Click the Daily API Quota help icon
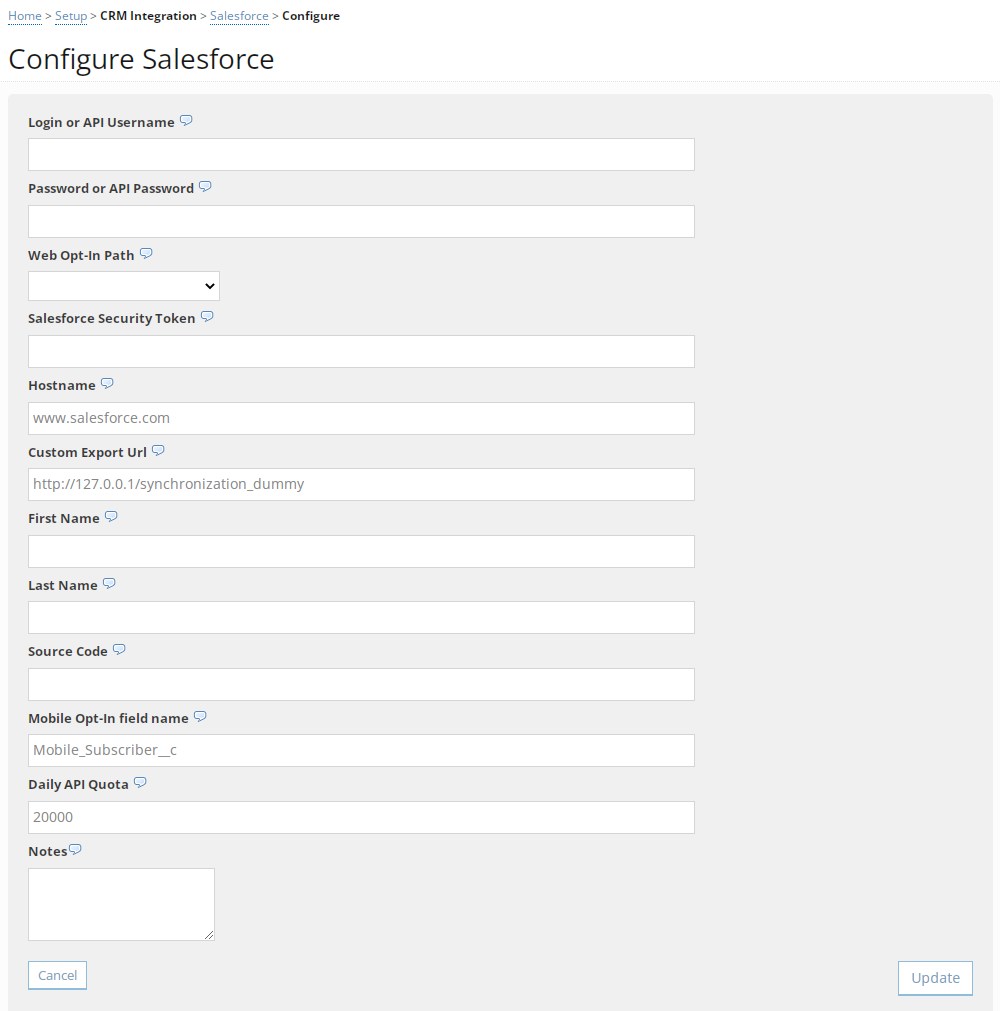Image resolution: width=1000 pixels, height=1011 pixels. click(140, 782)
